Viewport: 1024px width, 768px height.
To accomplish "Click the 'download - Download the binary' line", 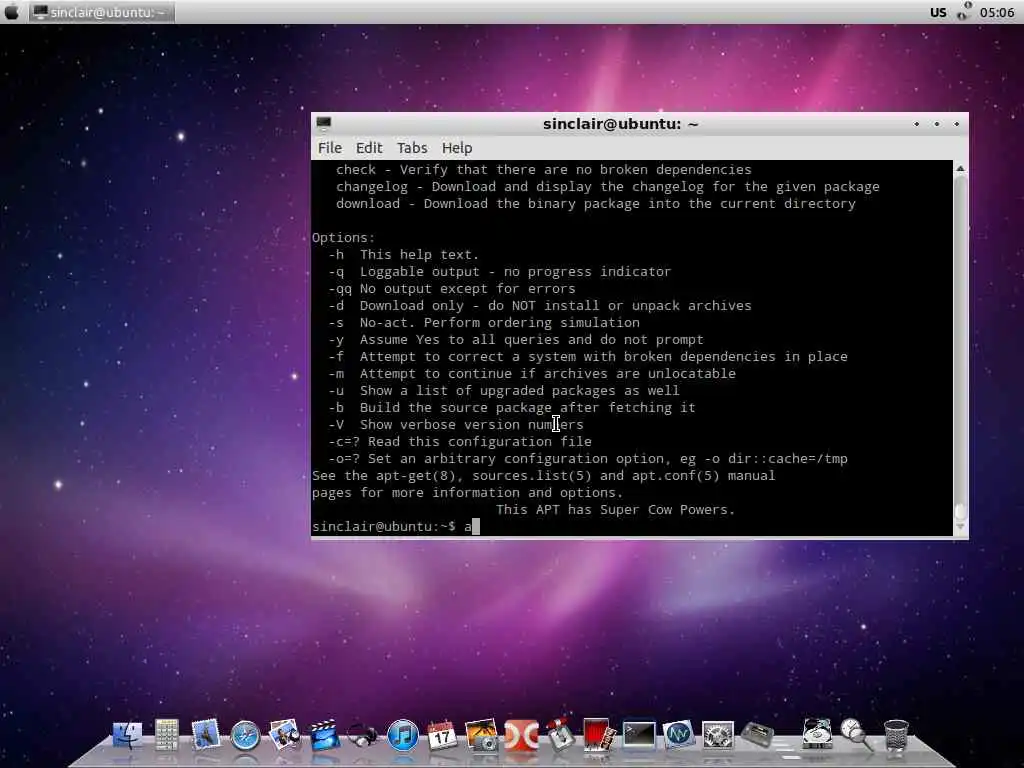I will [x=596, y=204].
